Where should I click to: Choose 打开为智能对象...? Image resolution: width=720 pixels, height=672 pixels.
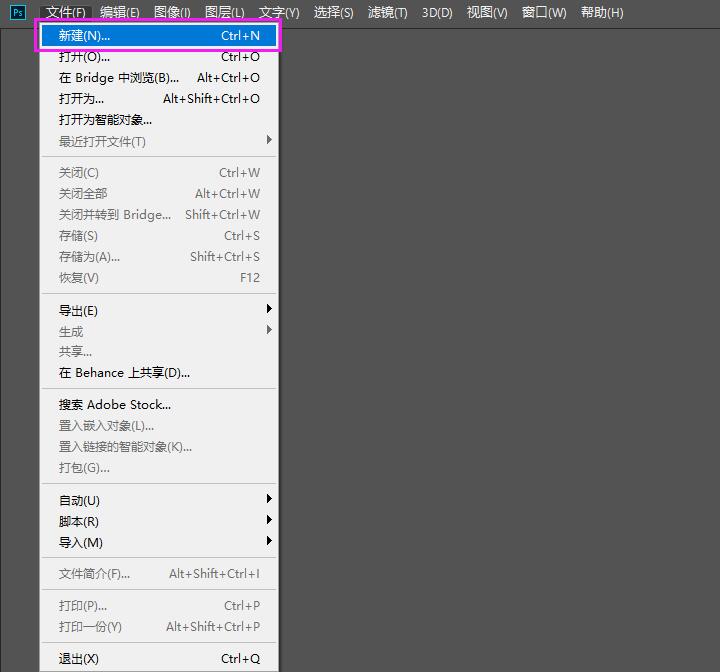point(159,120)
